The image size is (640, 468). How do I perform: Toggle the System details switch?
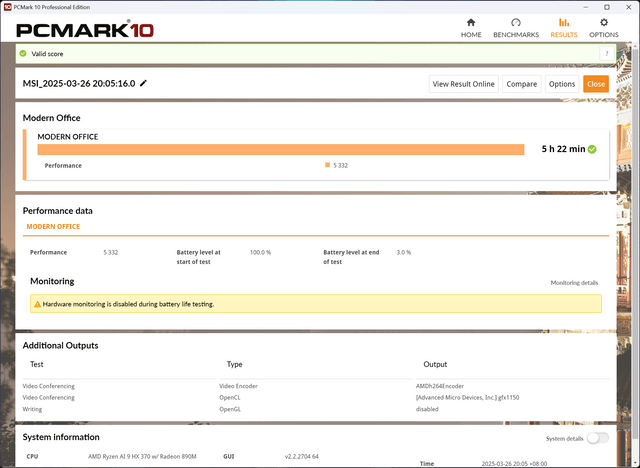[x=598, y=438]
